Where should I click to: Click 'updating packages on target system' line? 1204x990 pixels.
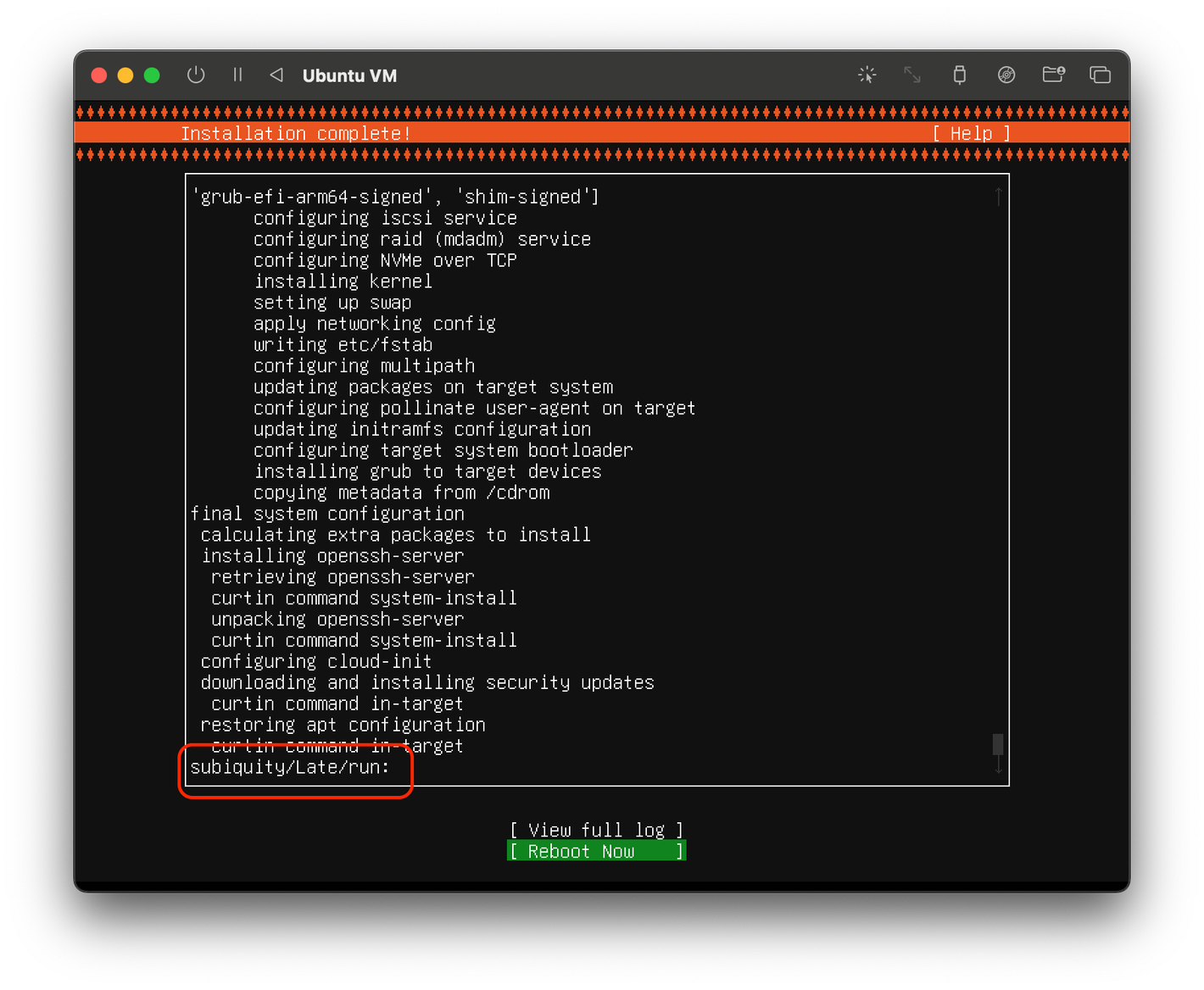(433, 387)
